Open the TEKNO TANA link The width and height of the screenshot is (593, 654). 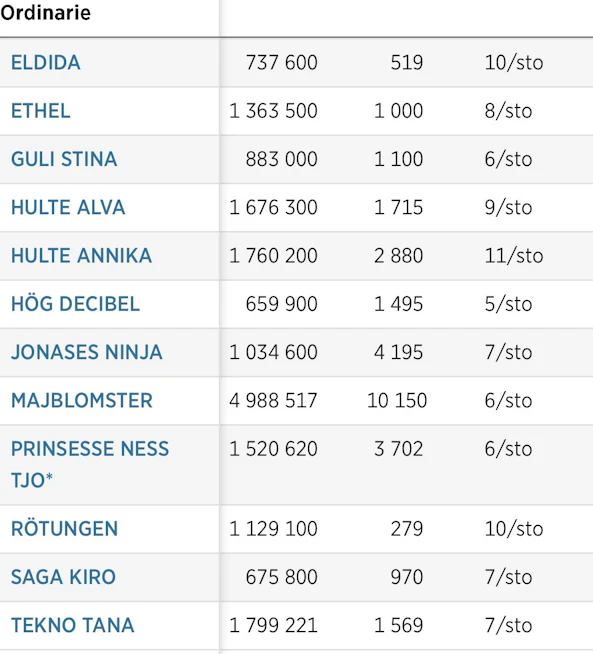tap(73, 626)
